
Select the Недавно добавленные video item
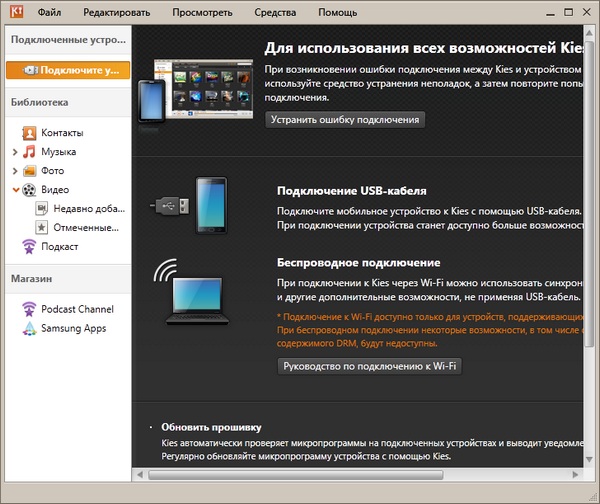[90, 209]
